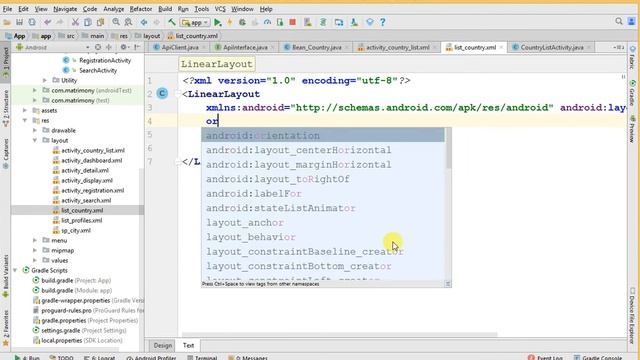Click the class gutter icon on line 2
Viewport: 640px width, 360px height.
point(162,94)
